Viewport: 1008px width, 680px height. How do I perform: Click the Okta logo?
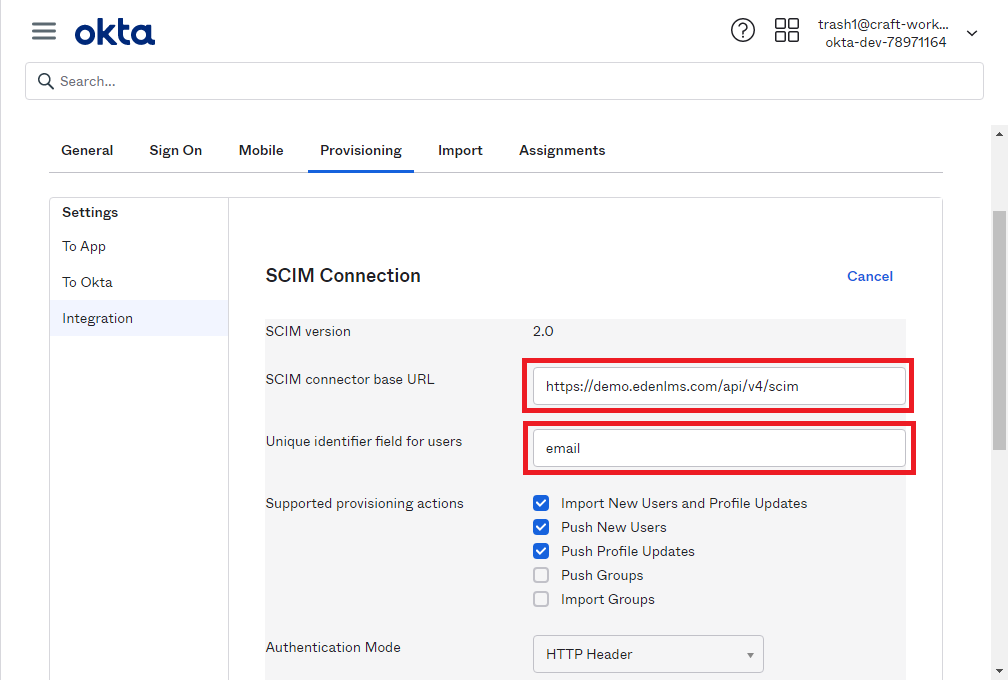pos(115,33)
